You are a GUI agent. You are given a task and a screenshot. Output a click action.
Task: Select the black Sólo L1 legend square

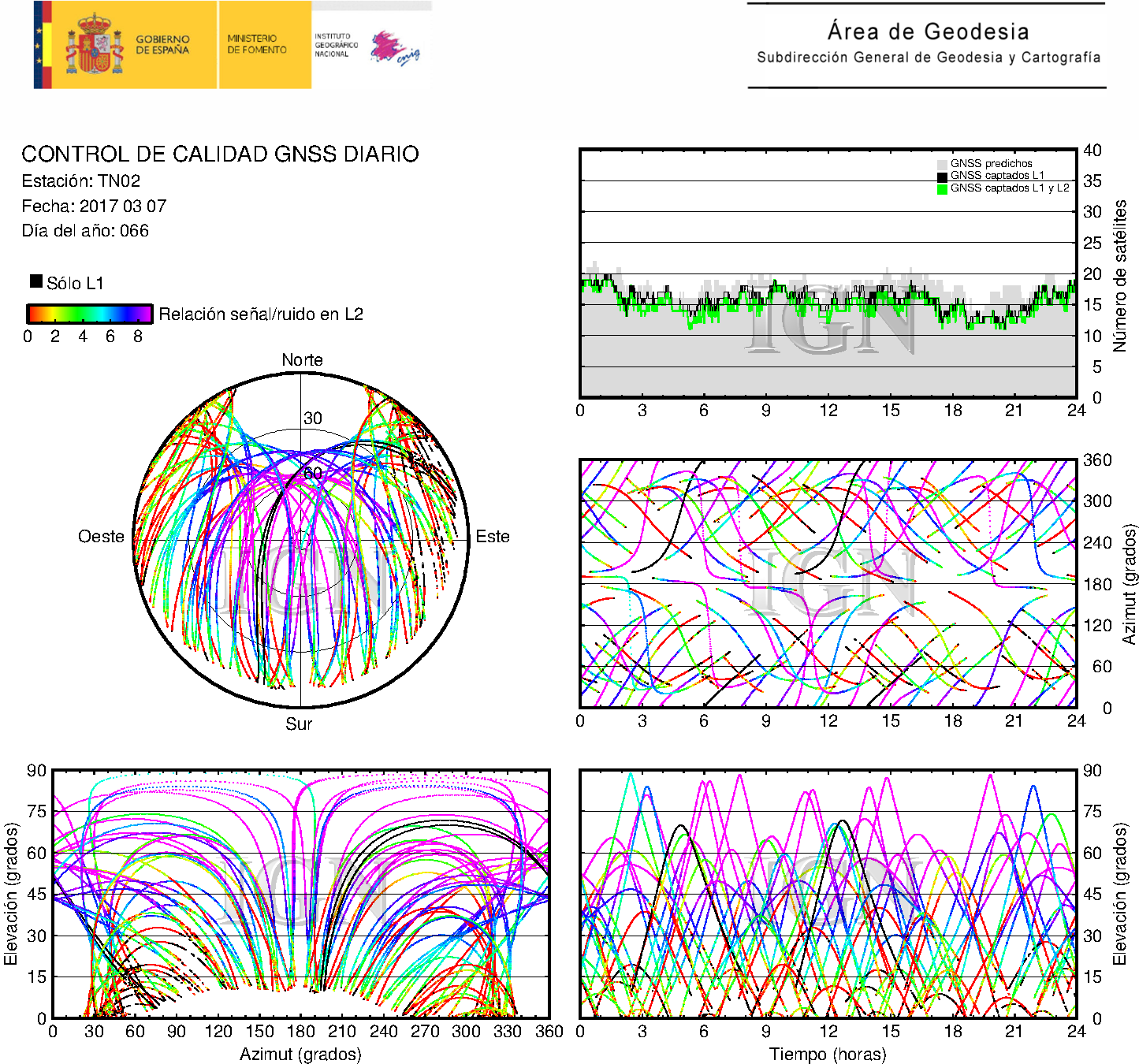(x=36, y=281)
